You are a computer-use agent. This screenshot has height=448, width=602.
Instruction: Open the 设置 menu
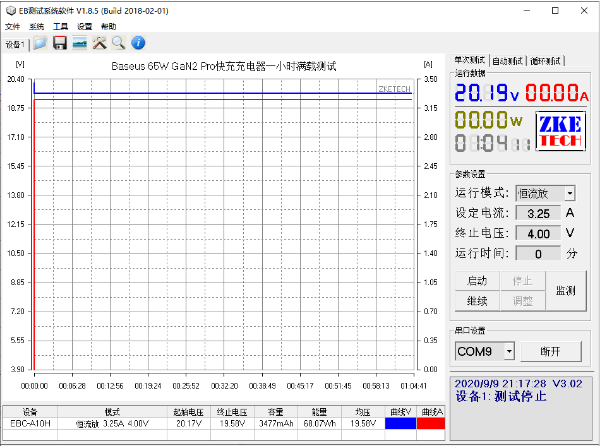tap(84, 26)
